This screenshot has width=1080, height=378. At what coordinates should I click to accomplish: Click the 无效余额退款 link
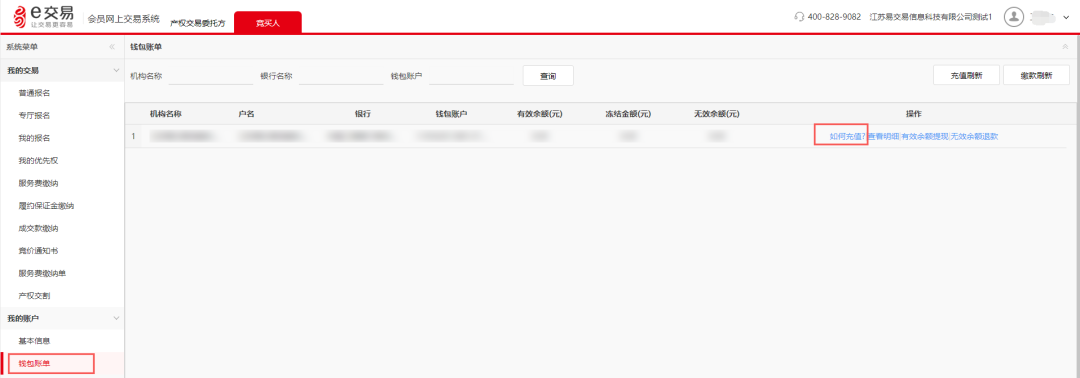[974, 136]
